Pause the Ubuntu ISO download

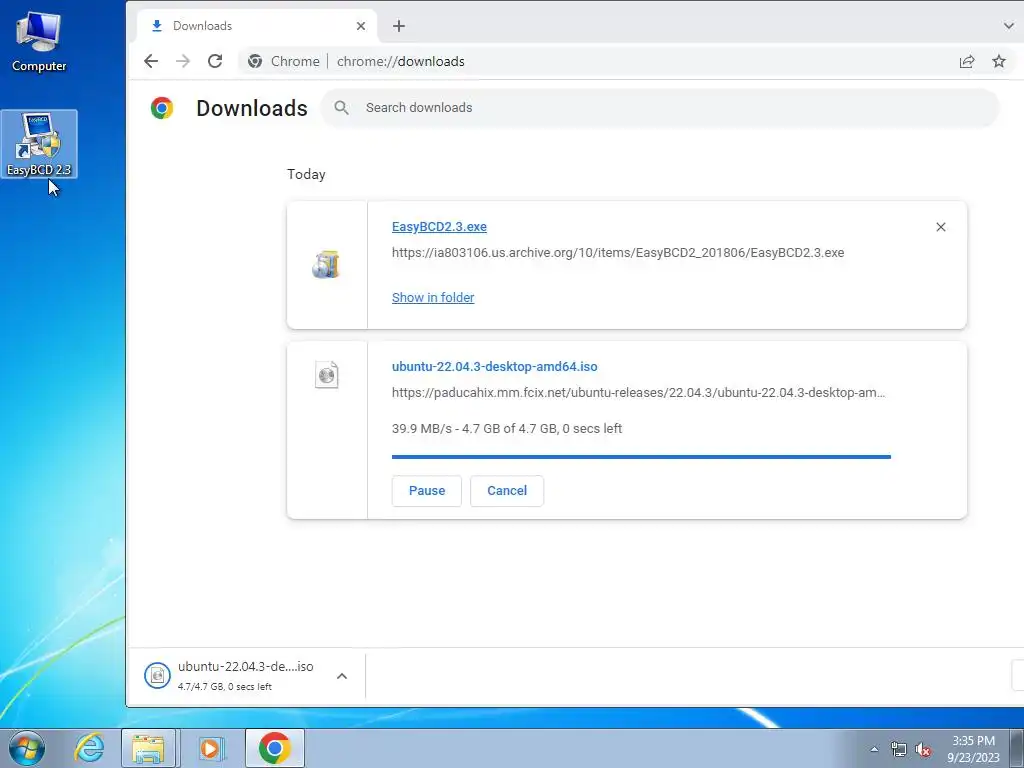pos(426,491)
